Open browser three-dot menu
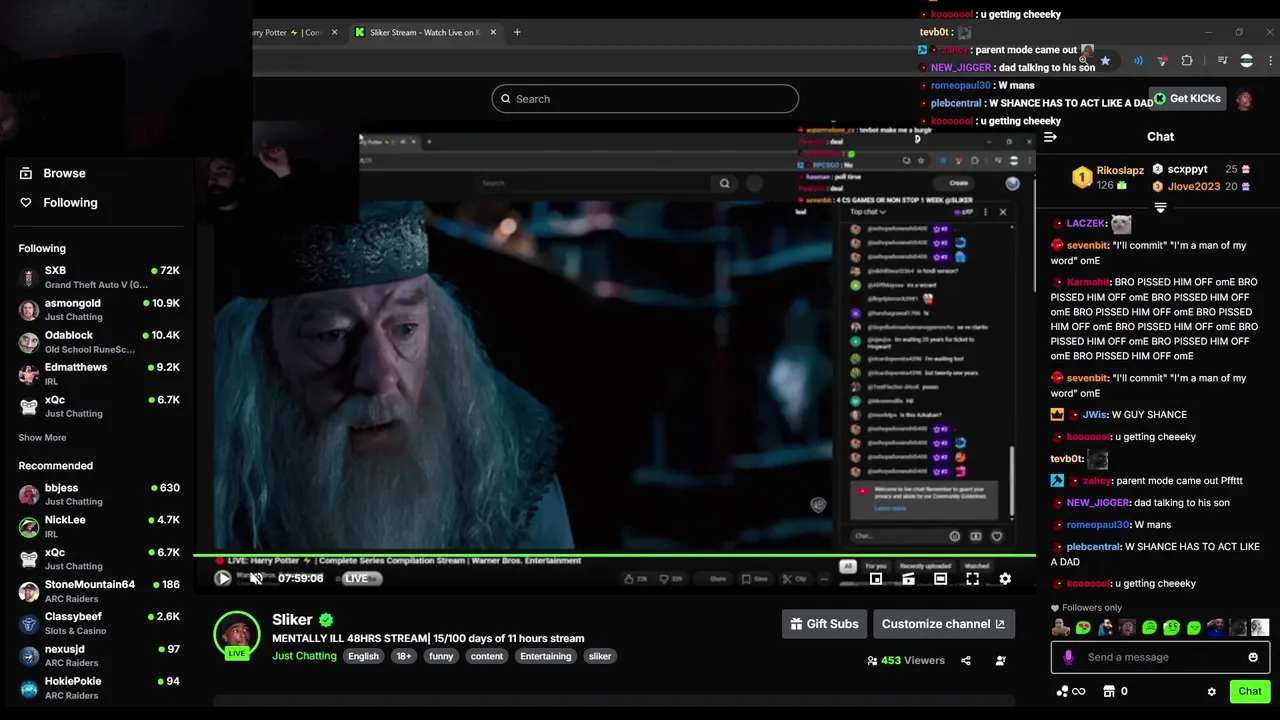This screenshot has height=720, width=1280. 1271,61
